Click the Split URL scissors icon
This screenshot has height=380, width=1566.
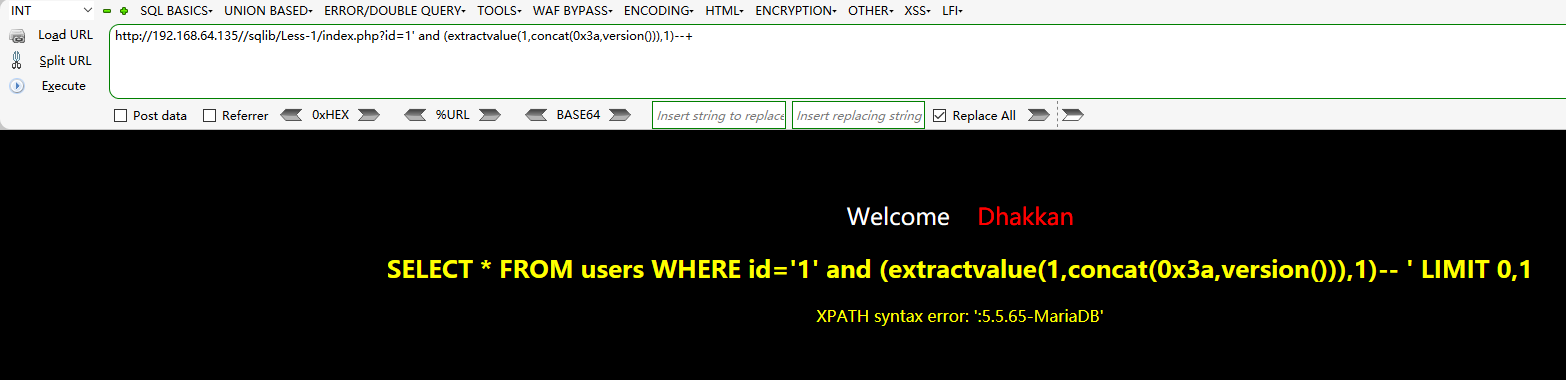click(17, 60)
